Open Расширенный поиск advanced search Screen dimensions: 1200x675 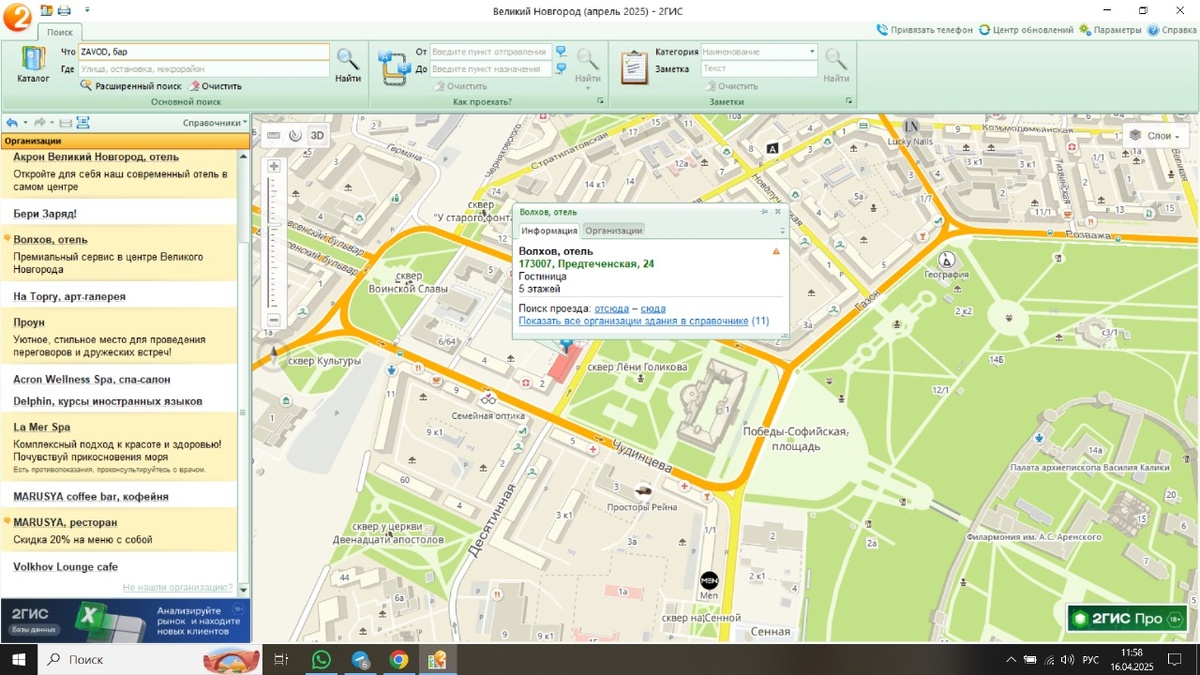pos(132,86)
